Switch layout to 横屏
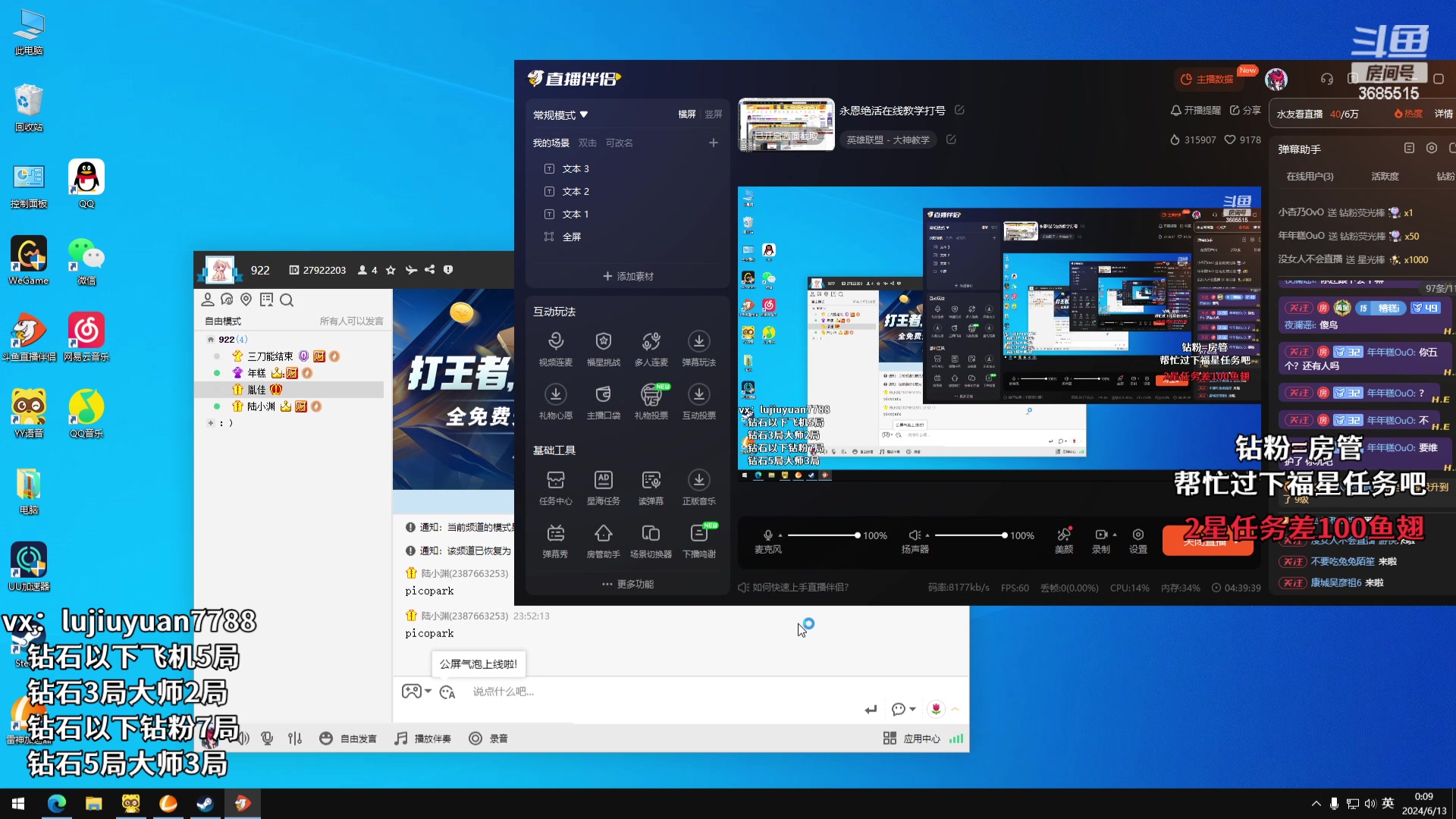1456x819 pixels. [x=687, y=115]
